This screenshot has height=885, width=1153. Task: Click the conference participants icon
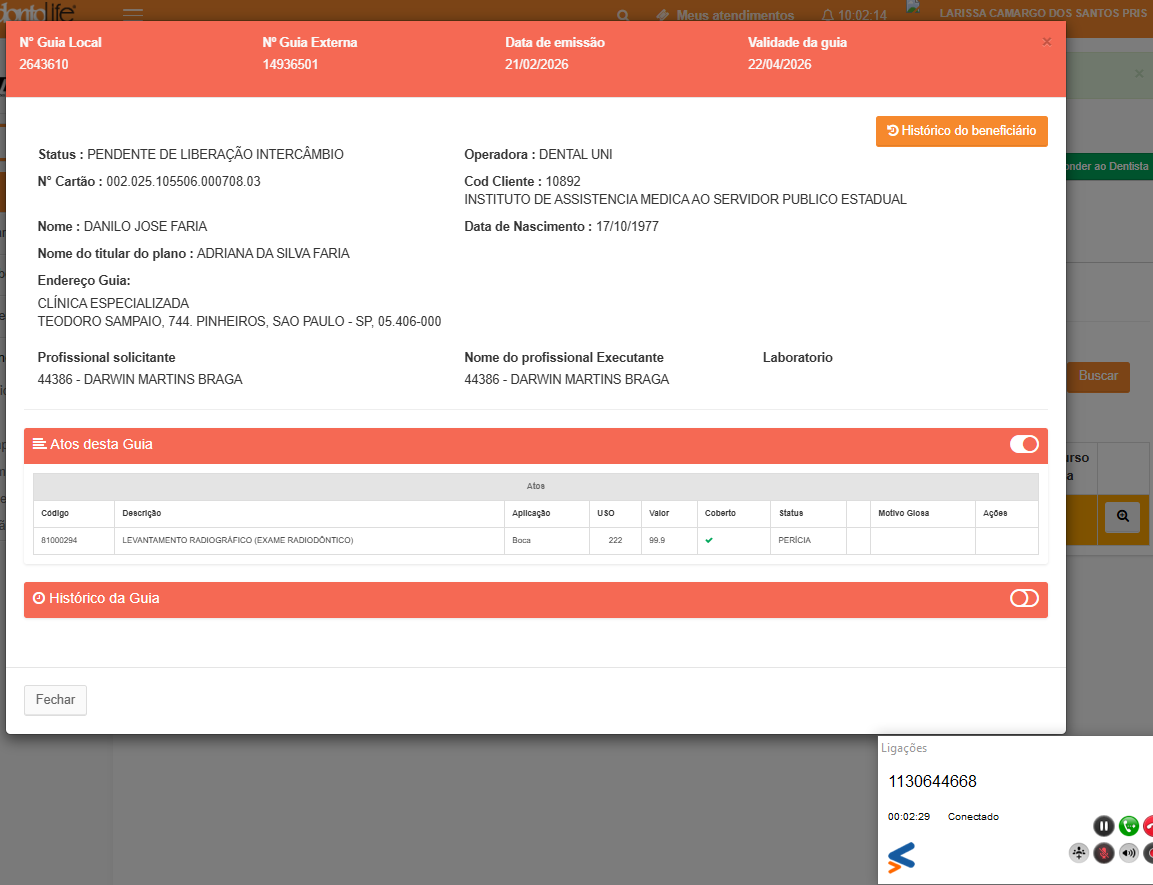click(1079, 853)
